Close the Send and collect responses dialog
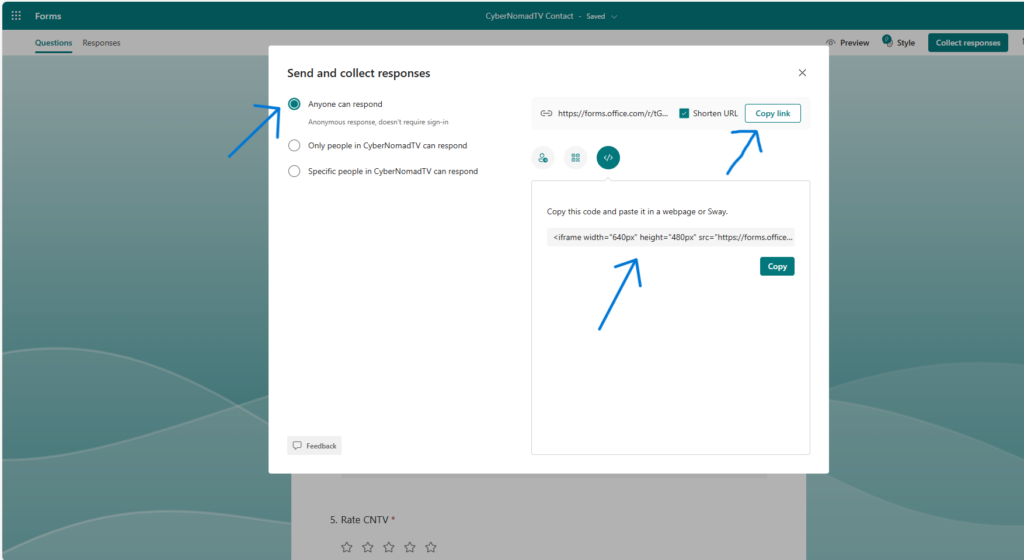The height and width of the screenshot is (560, 1024). pos(802,73)
